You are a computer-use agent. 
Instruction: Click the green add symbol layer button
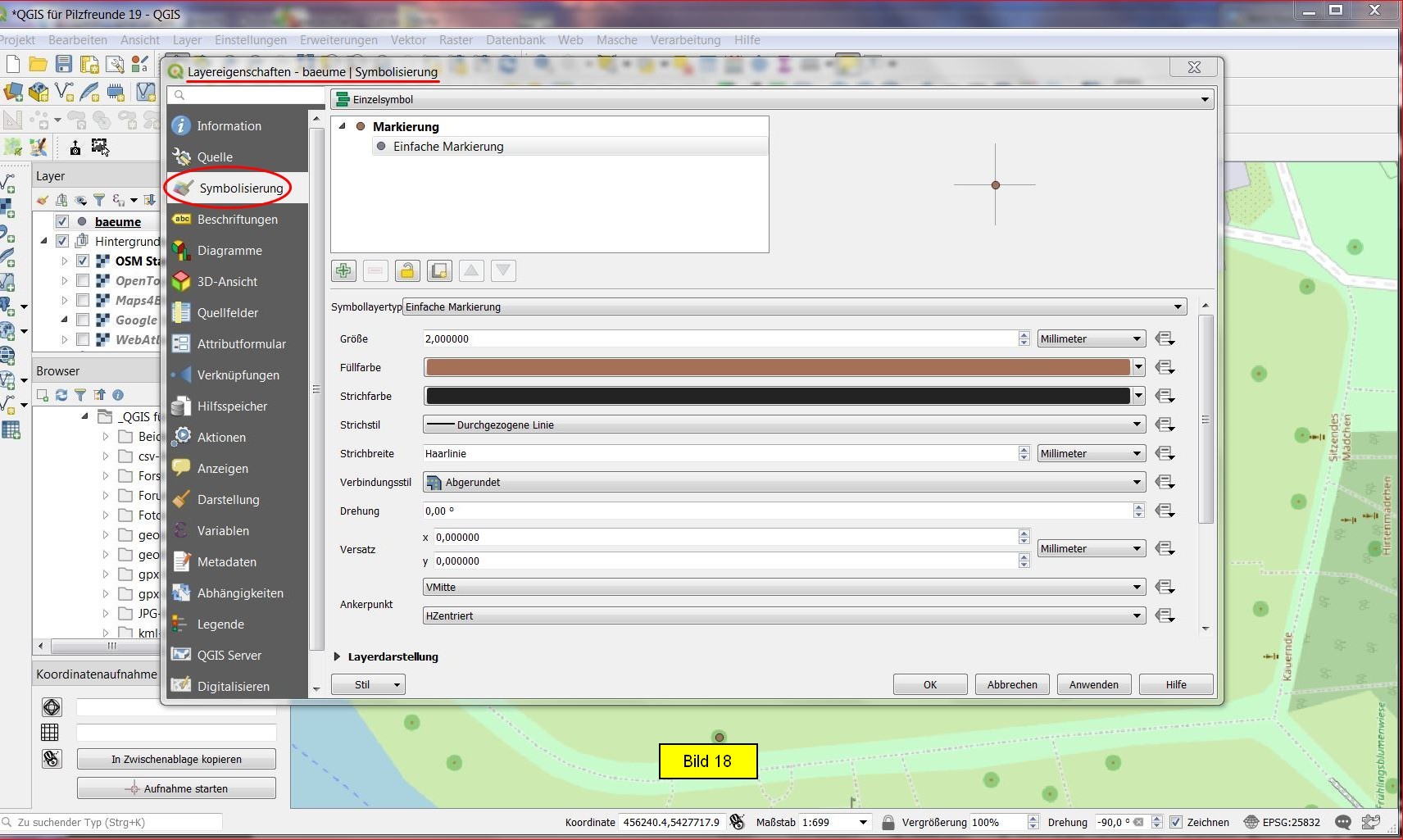coord(343,270)
